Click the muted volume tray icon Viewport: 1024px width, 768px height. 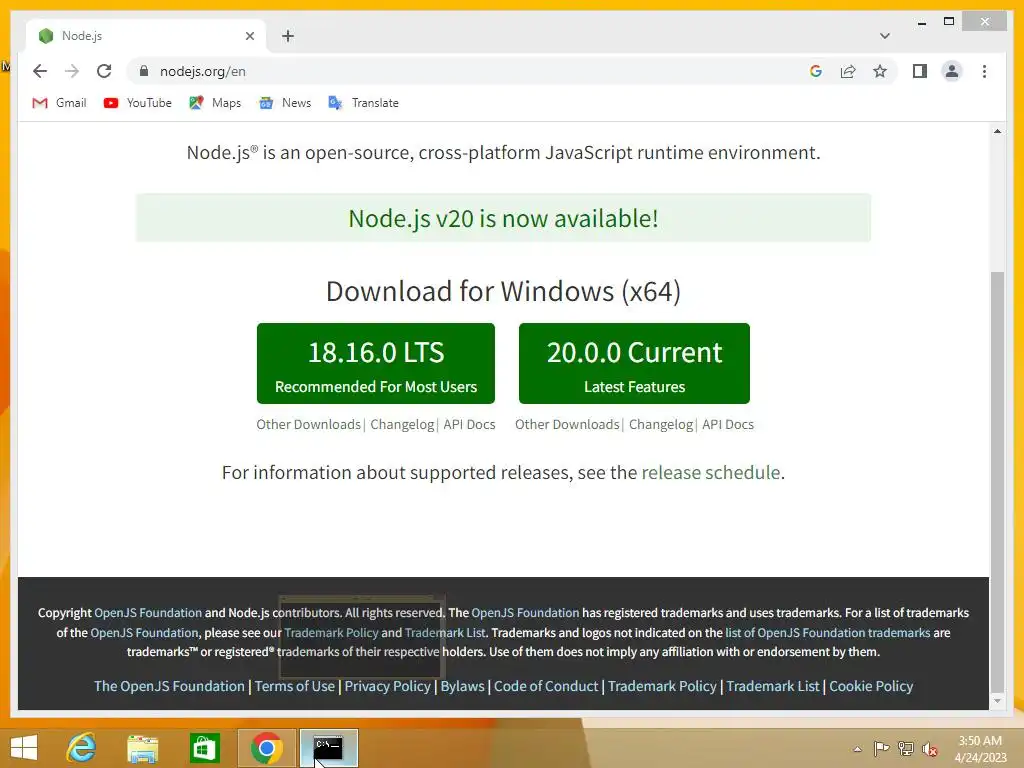(x=930, y=749)
